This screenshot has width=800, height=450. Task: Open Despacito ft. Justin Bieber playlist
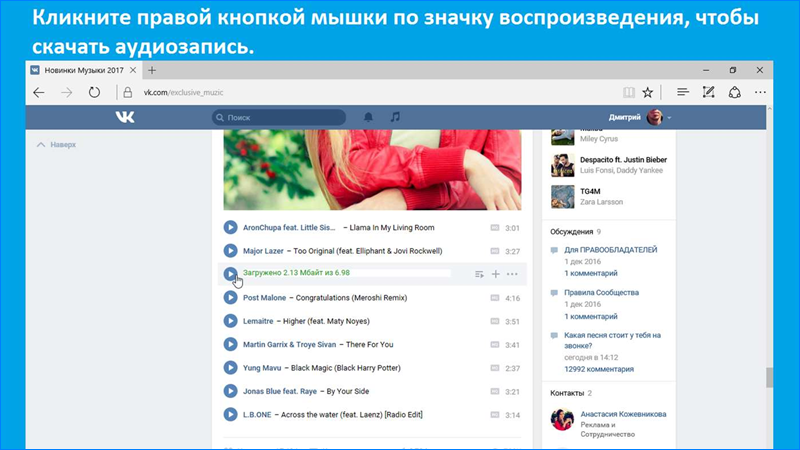[x=623, y=160]
